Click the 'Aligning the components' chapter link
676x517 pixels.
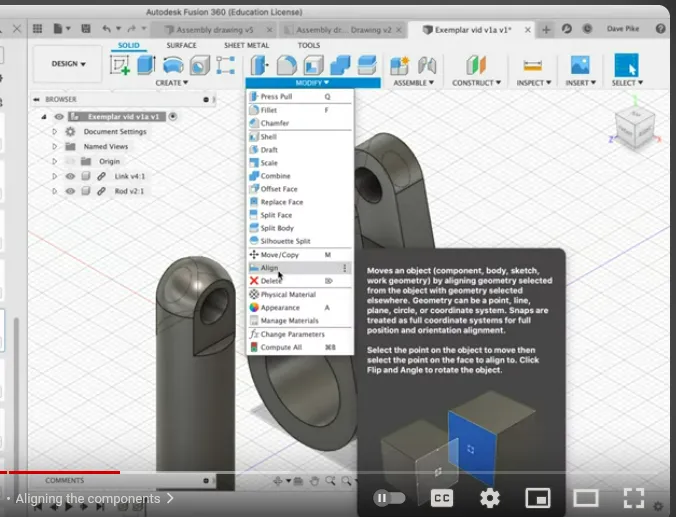[88, 498]
